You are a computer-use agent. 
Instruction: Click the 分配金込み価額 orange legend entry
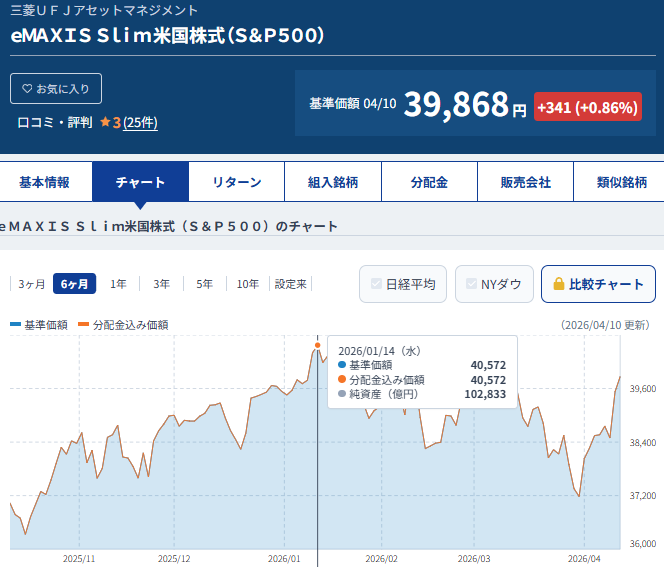pyautogui.click(x=123, y=325)
